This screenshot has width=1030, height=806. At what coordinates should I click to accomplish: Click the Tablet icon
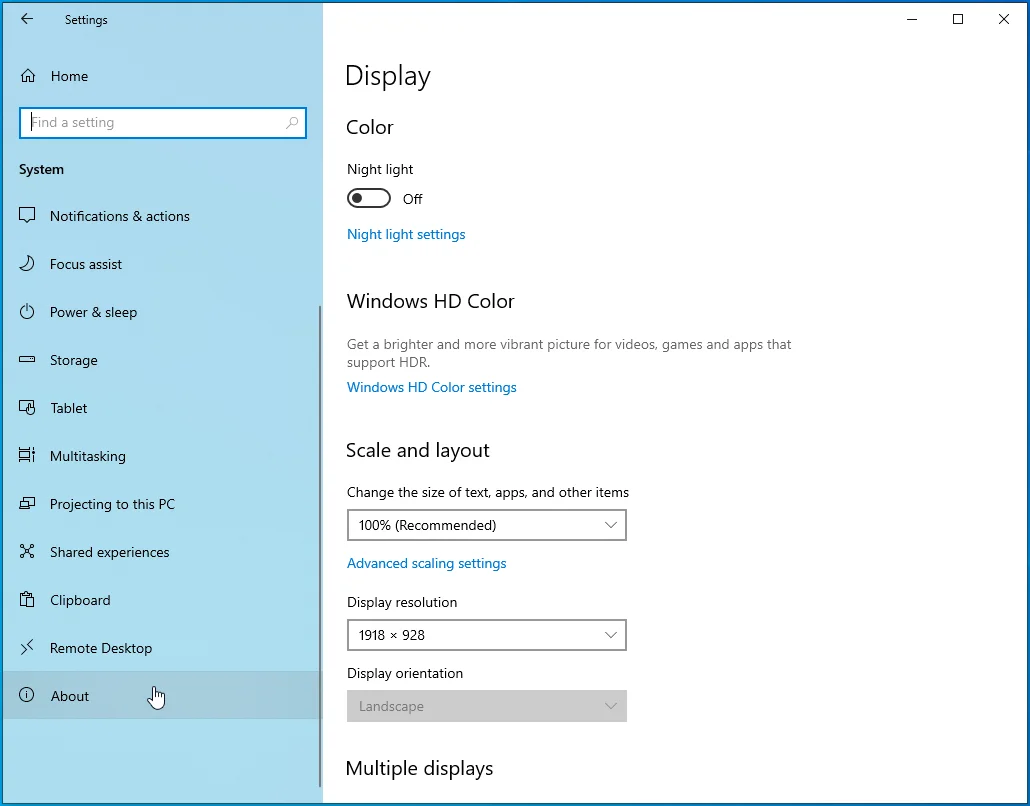tap(27, 407)
